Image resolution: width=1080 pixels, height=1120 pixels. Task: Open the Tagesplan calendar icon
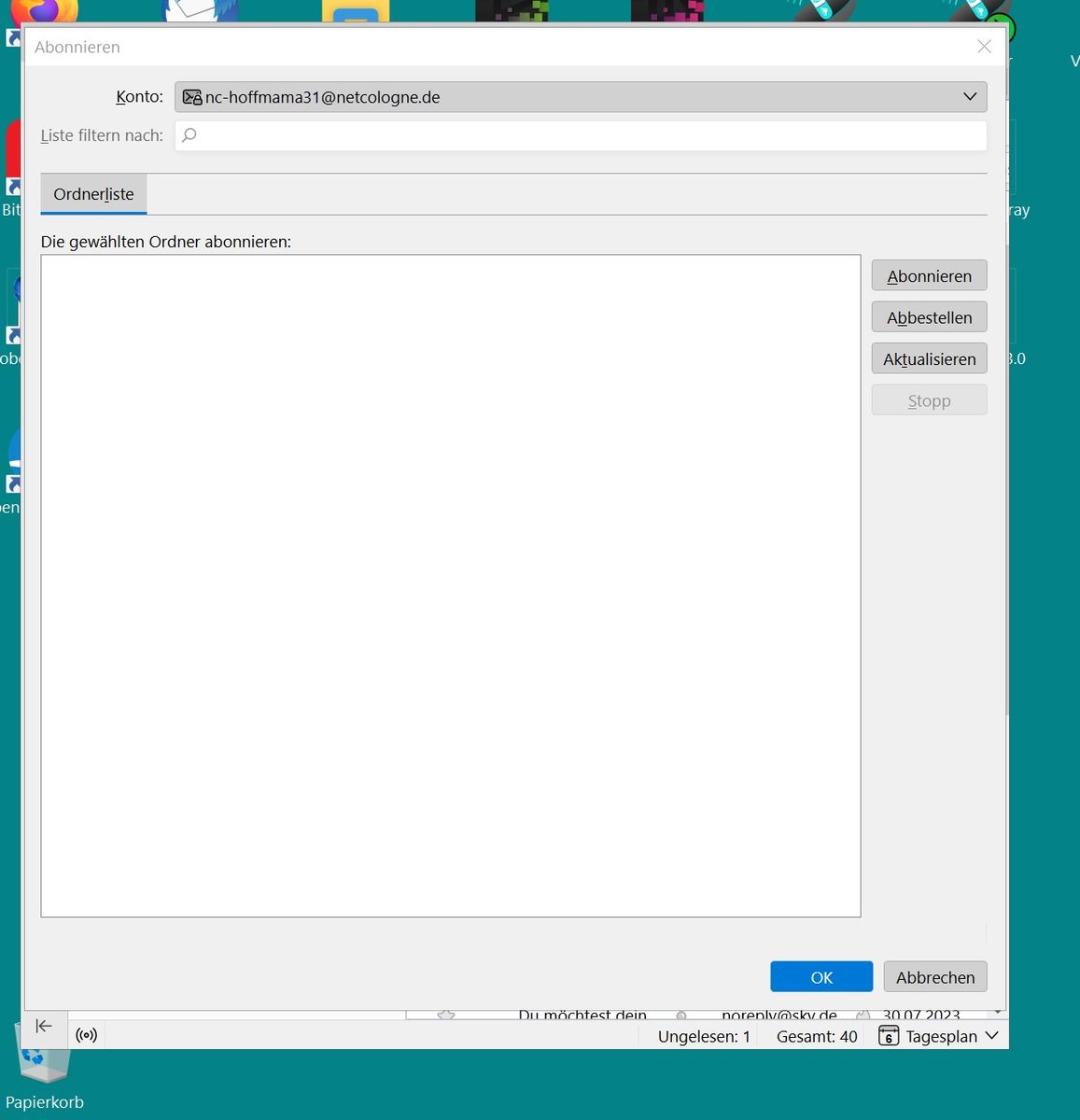[x=889, y=1036]
